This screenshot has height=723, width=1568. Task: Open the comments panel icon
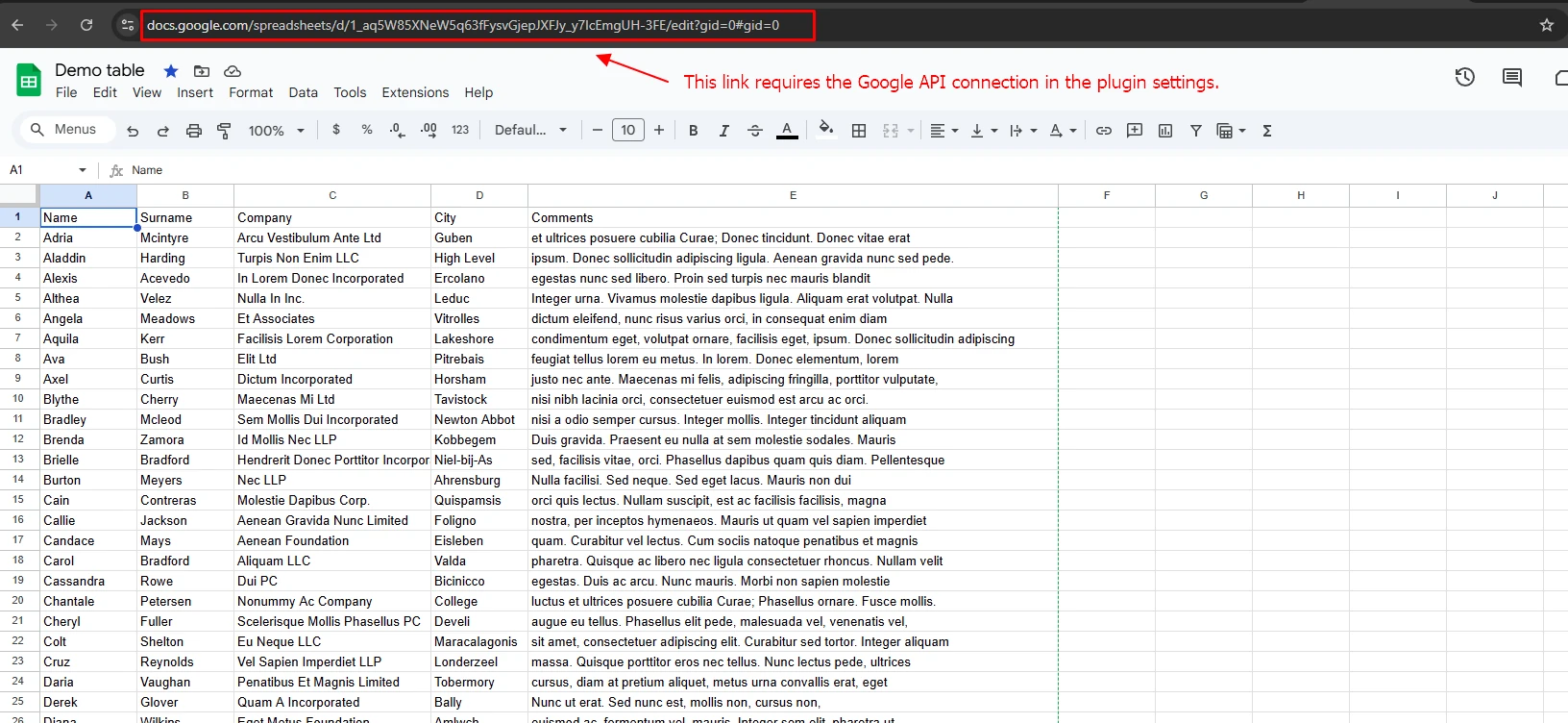click(1512, 77)
